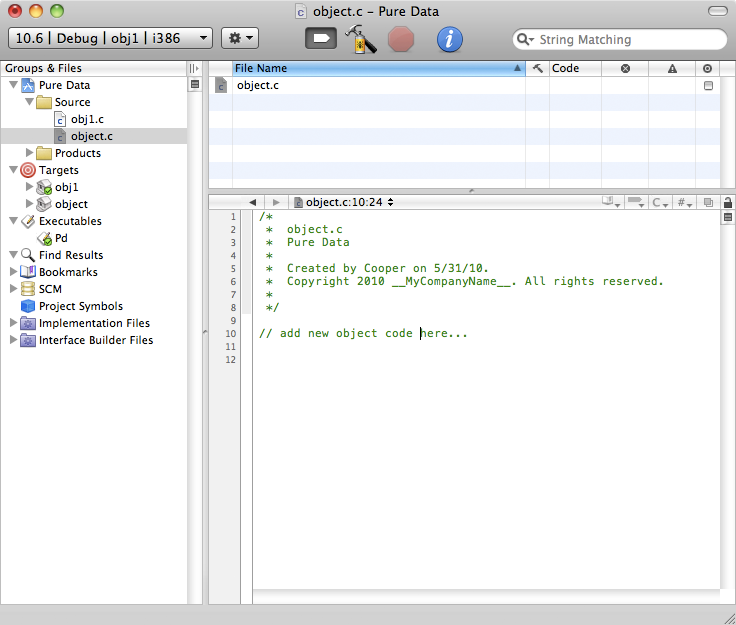The width and height of the screenshot is (736, 625).
Task: Collapse the Targets group
Action: coord(14,170)
